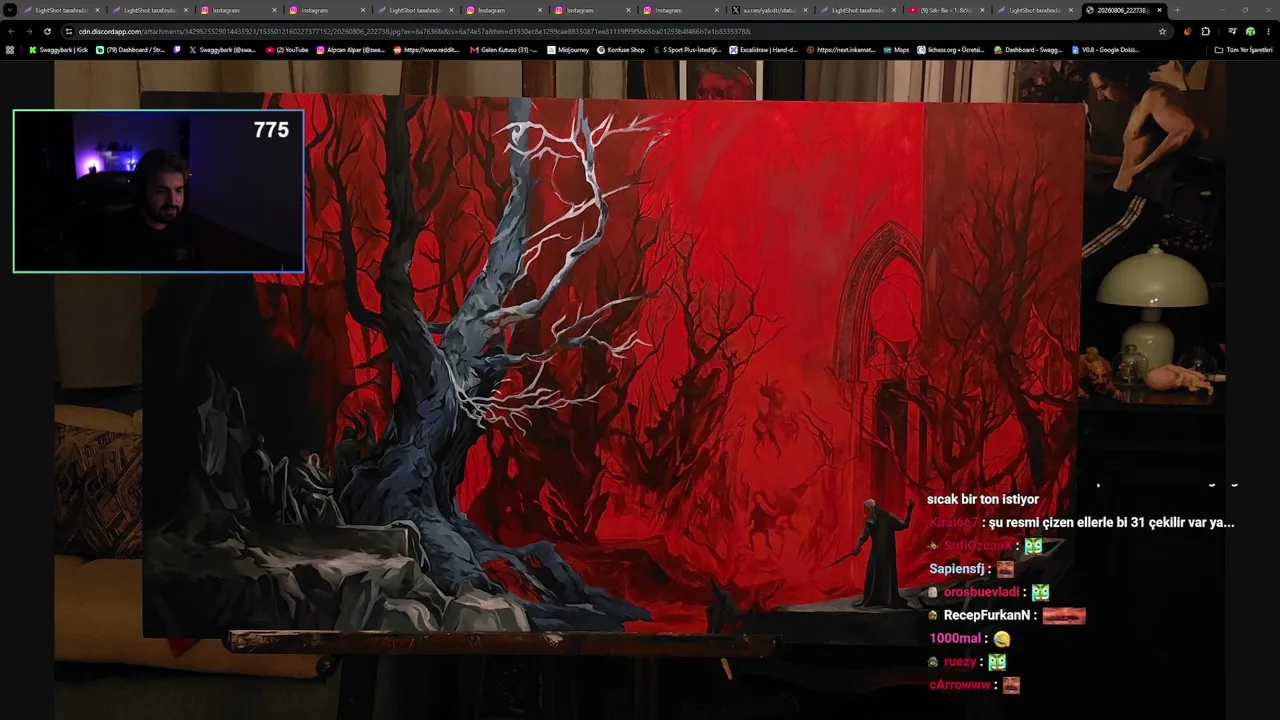Open the Swaggybark X profile bookmark
Viewport: 1280px width, 720px height.
(x=223, y=49)
